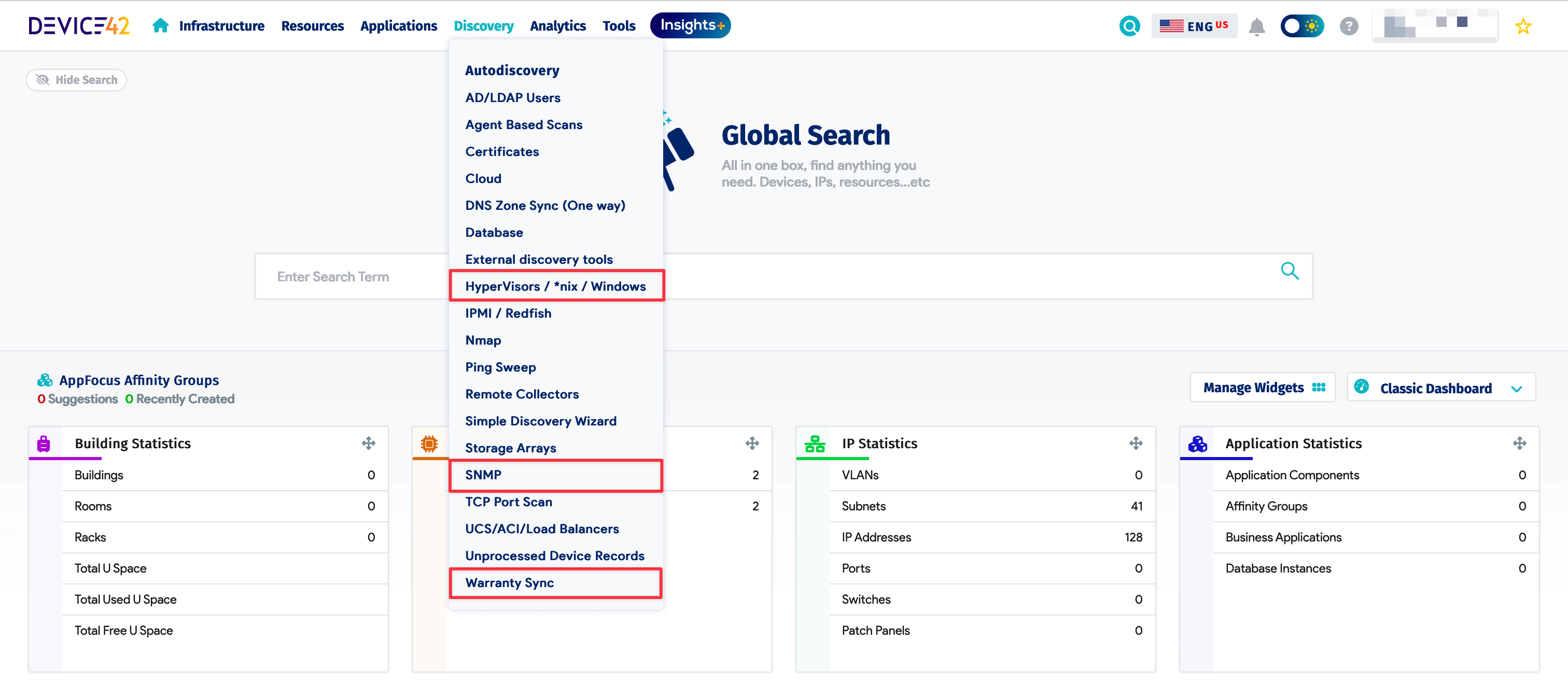Expand the Classic Dashboard dropdown
This screenshot has height=685, width=1568.
point(1441,388)
